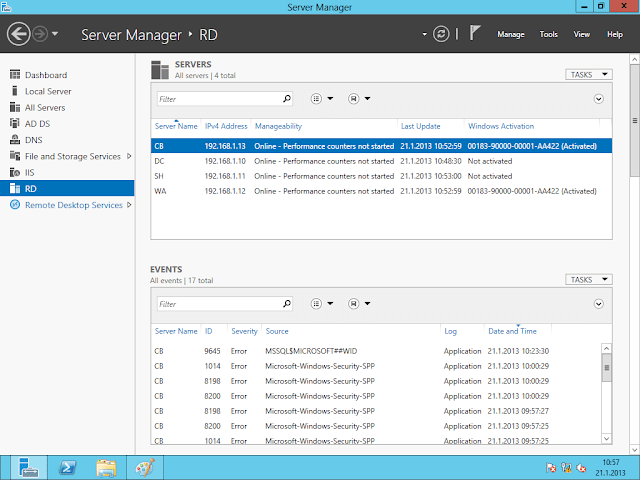640x480 pixels.
Task: Select All Servers in the sidebar
Action: [x=45, y=107]
